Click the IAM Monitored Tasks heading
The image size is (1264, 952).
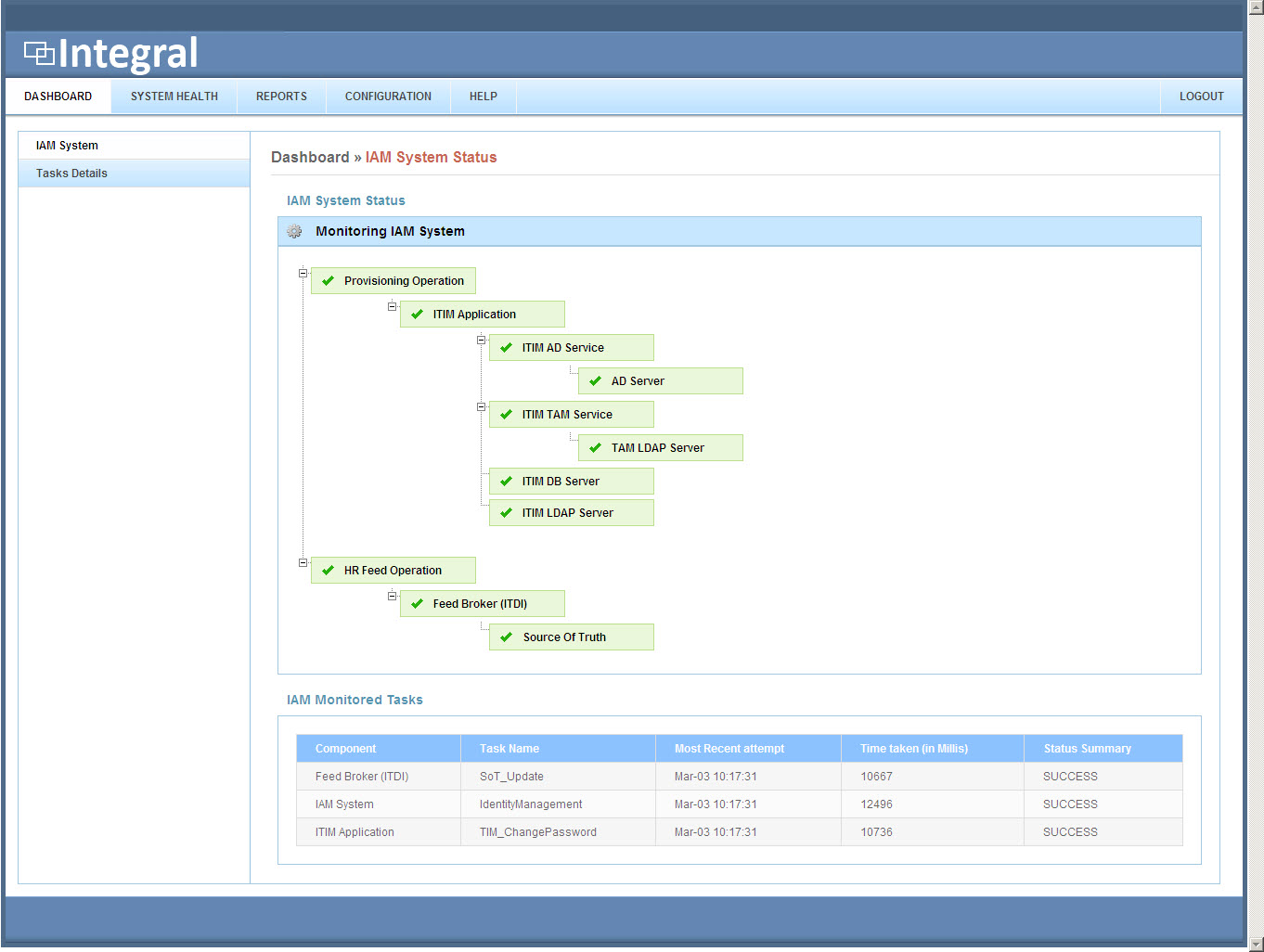(x=355, y=700)
